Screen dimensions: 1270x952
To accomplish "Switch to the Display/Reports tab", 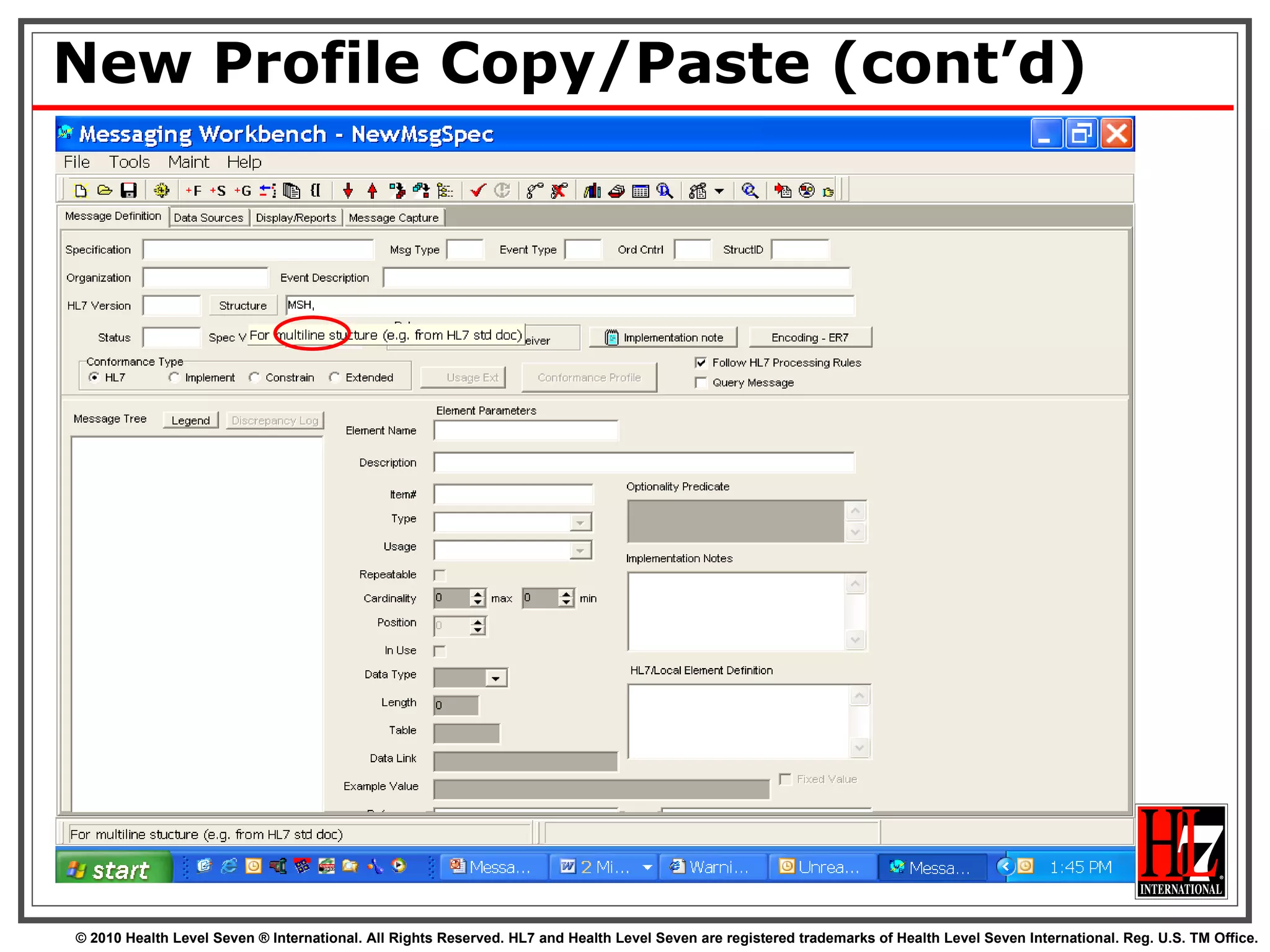I will [296, 218].
